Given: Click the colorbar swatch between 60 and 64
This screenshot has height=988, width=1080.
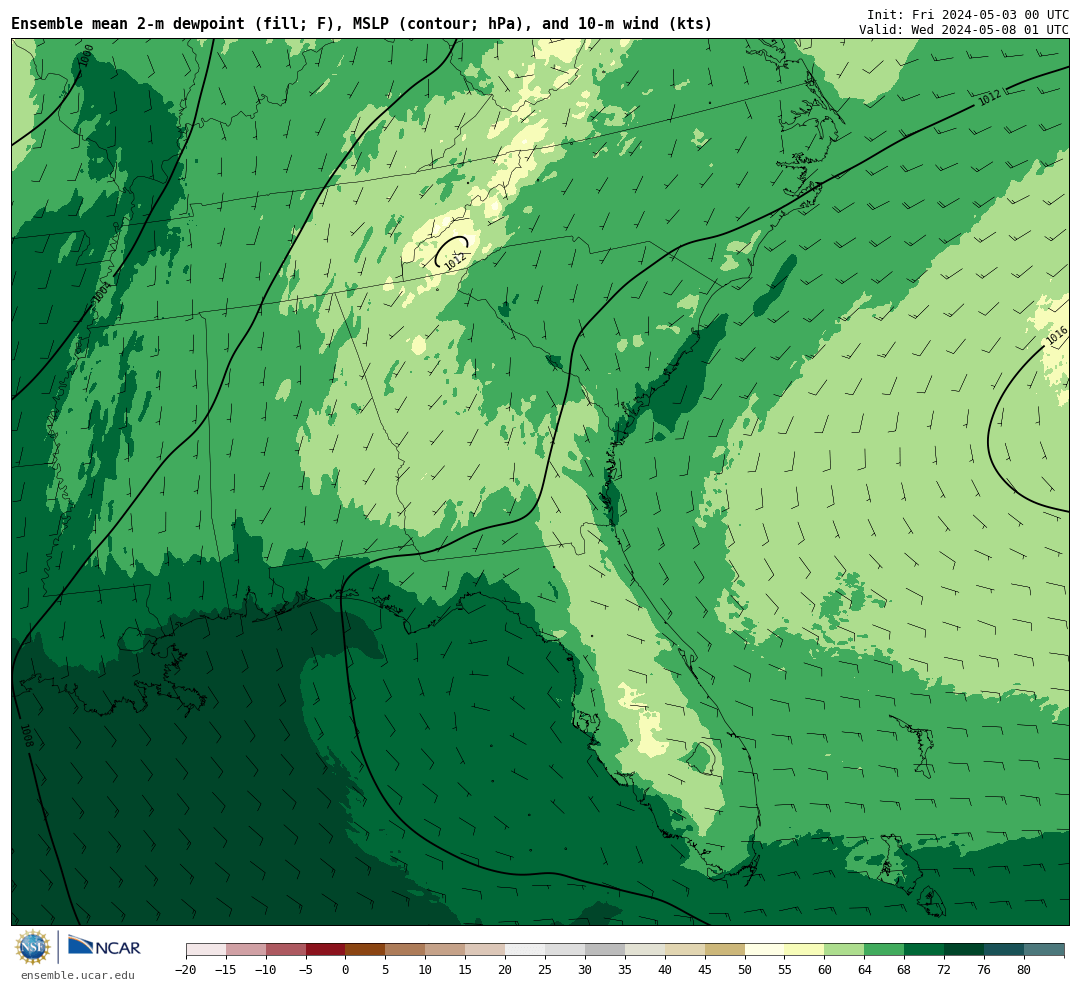Looking at the screenshot, I should coord(844,950).
